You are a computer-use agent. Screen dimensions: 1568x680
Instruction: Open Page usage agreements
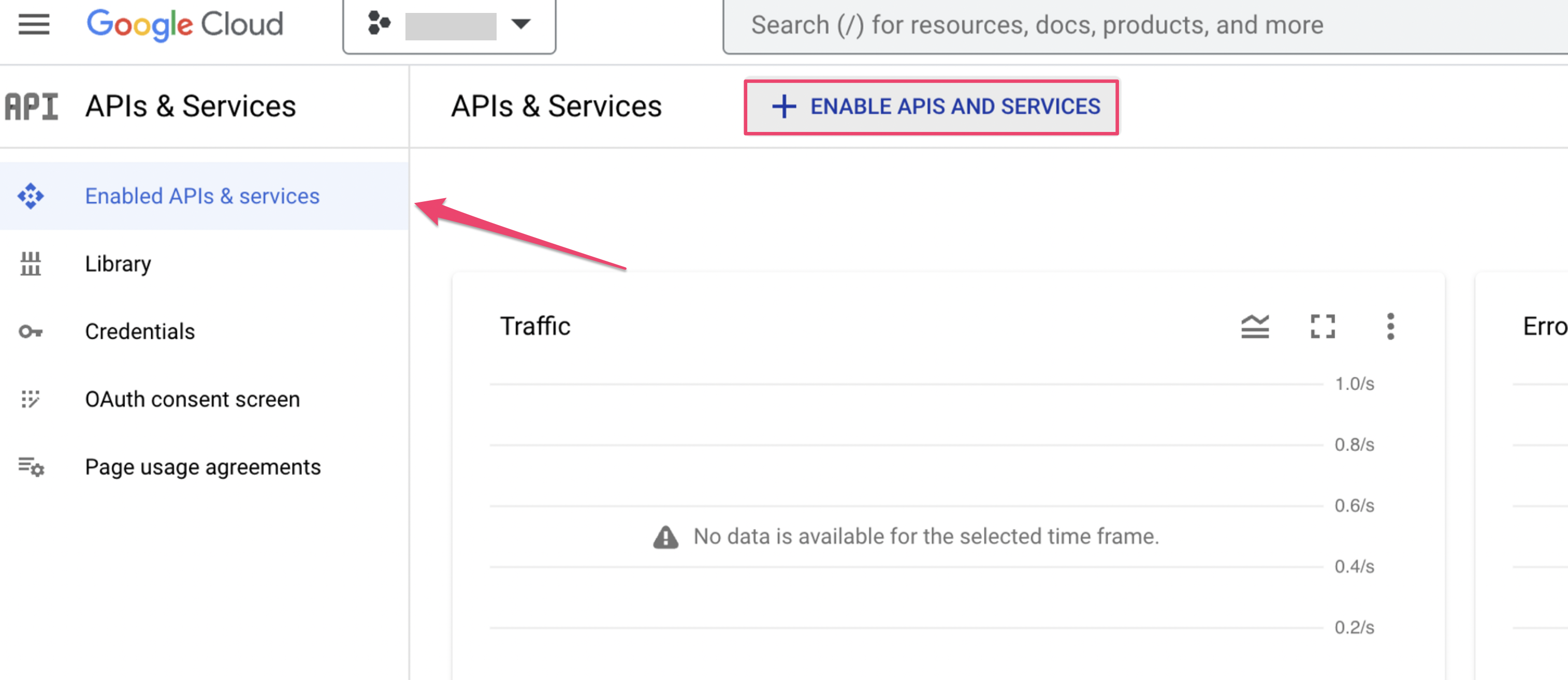[x=205, y=466]
